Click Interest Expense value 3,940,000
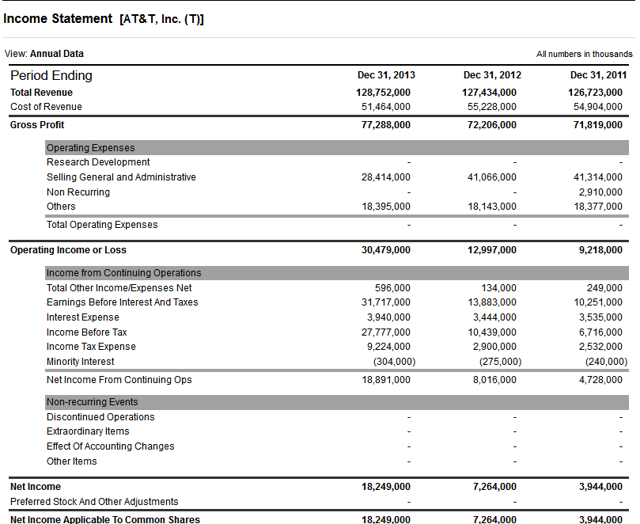 point(388,318)
